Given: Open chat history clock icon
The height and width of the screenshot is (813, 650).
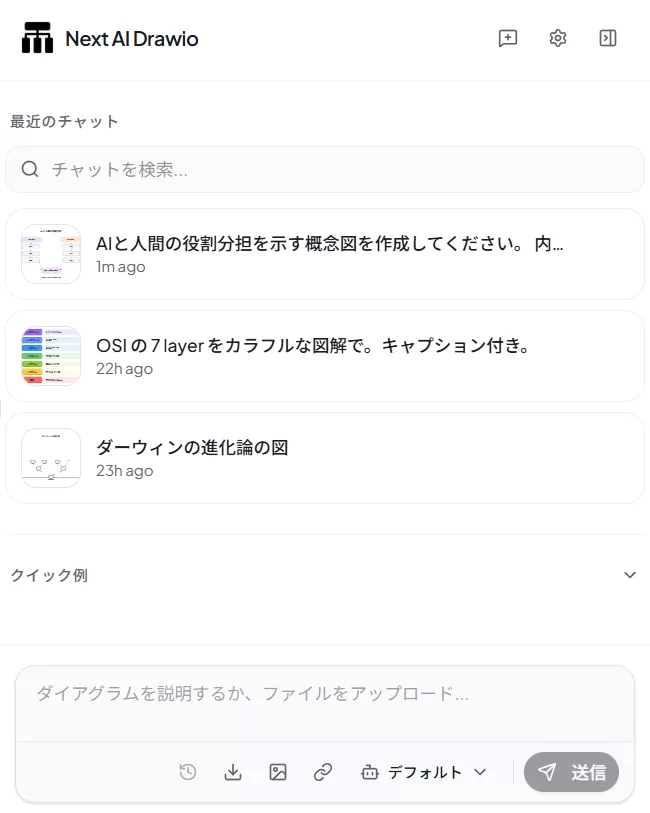Looking at the screenshot, I should 188,772.
